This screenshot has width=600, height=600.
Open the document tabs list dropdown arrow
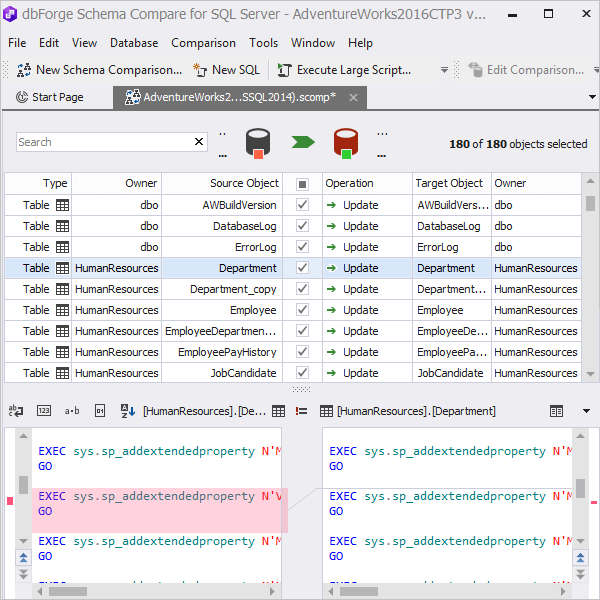click(x=592, y=97)
